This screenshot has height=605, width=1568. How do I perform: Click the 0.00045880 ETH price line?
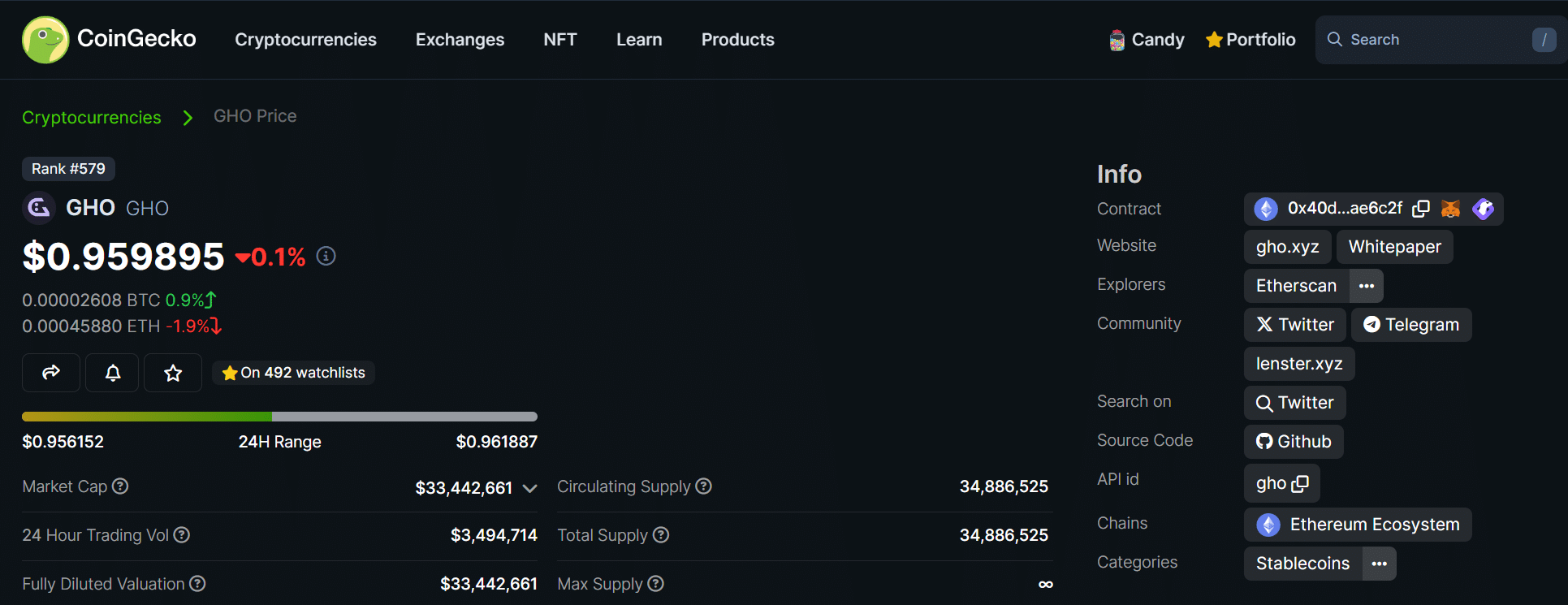click(122, 326)
